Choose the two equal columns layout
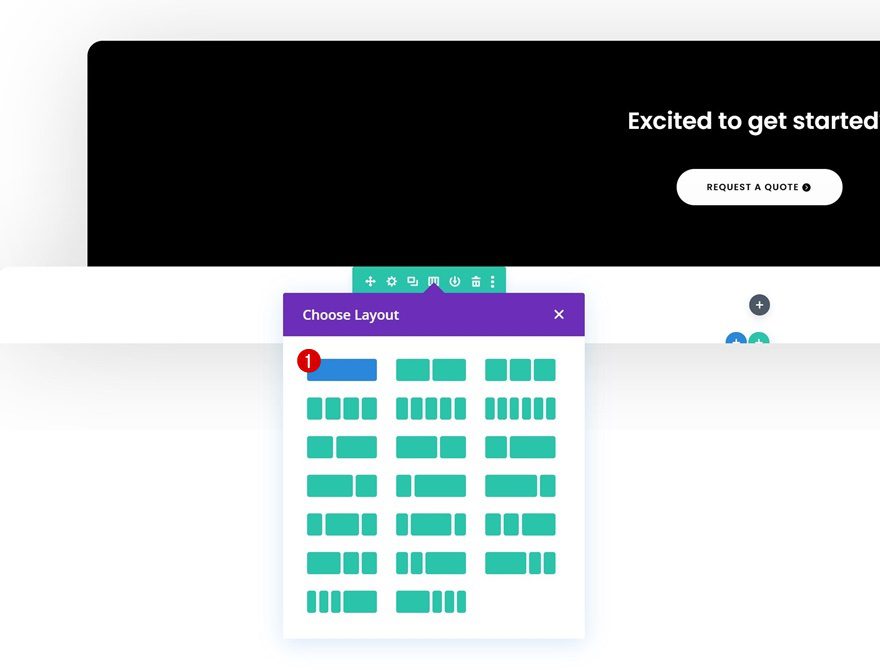This screenshot has width=880, height=671. tap(431, 370)
